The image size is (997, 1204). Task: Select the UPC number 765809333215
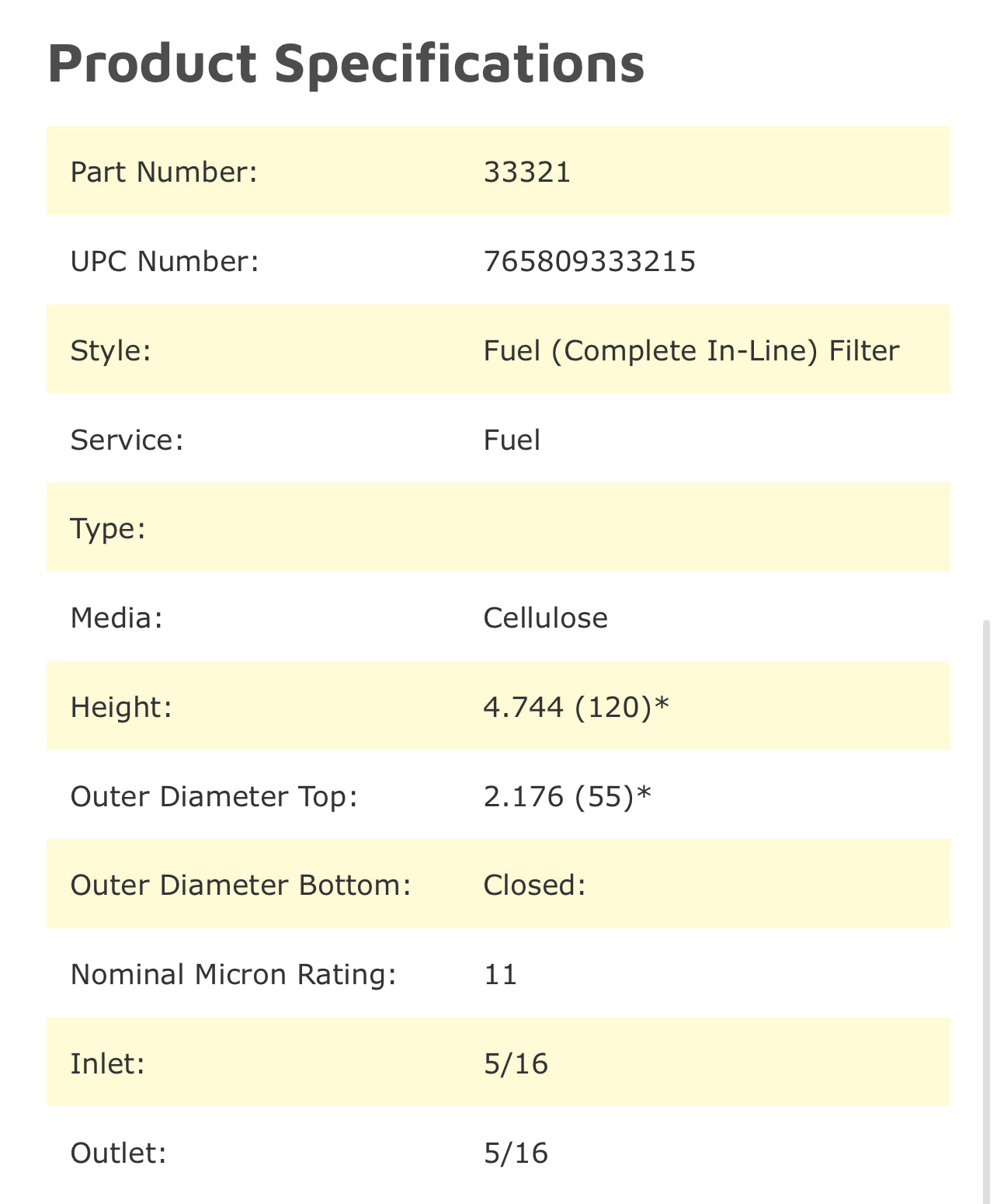click(x=589, y=261)
